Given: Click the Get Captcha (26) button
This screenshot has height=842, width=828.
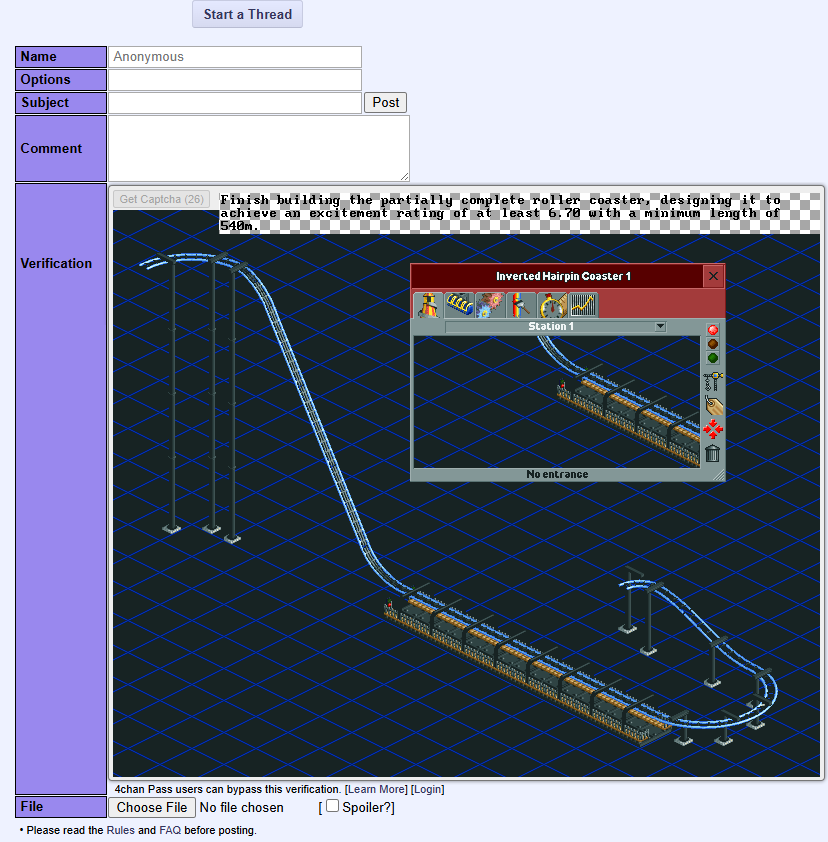Looking at the screenshot, I should point(161,199).
